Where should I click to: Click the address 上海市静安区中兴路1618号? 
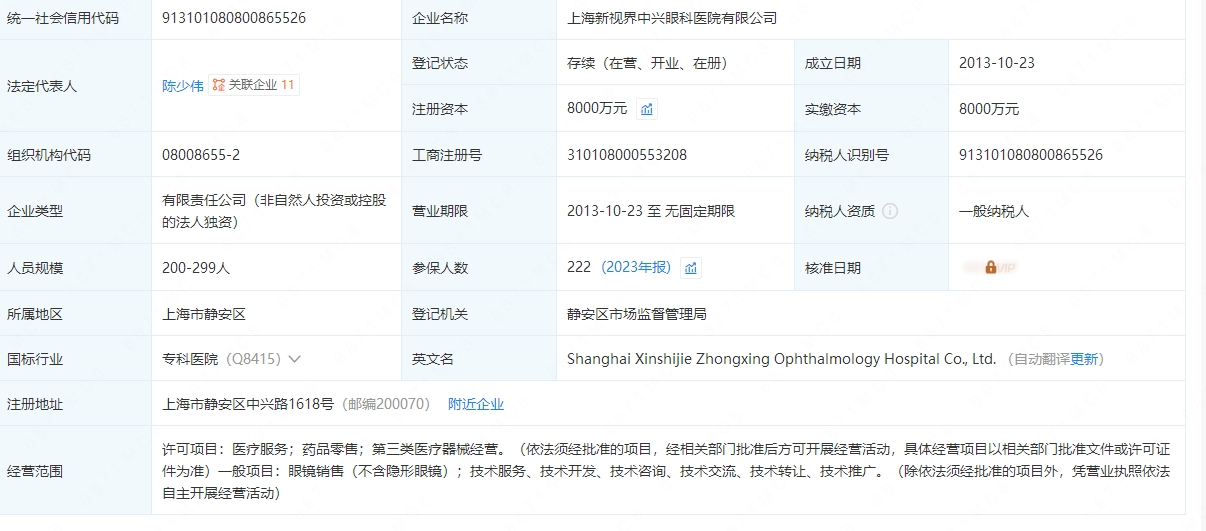[248, 404]
